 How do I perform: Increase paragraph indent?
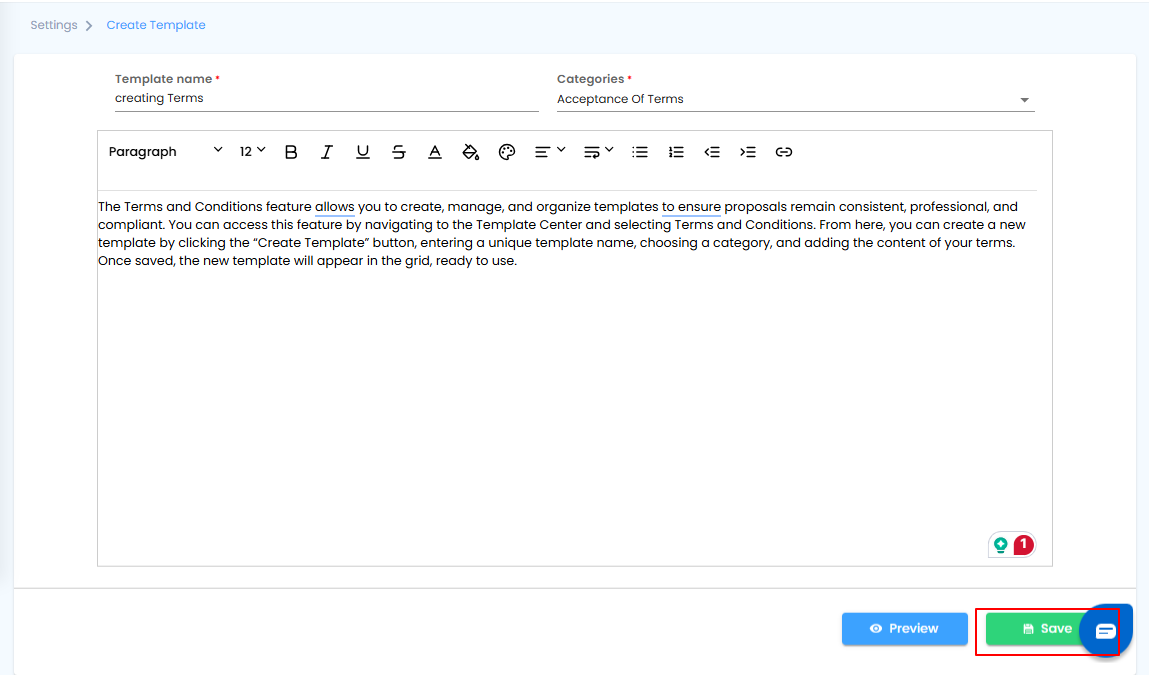coord(747,152)
